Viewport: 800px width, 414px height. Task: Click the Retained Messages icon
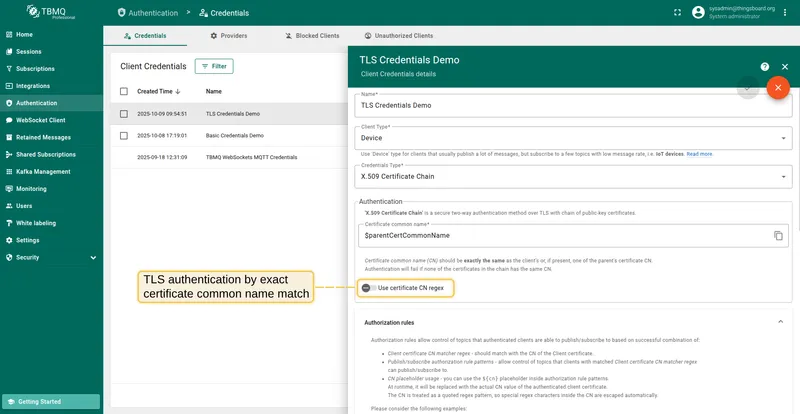(x=9, y=137)
